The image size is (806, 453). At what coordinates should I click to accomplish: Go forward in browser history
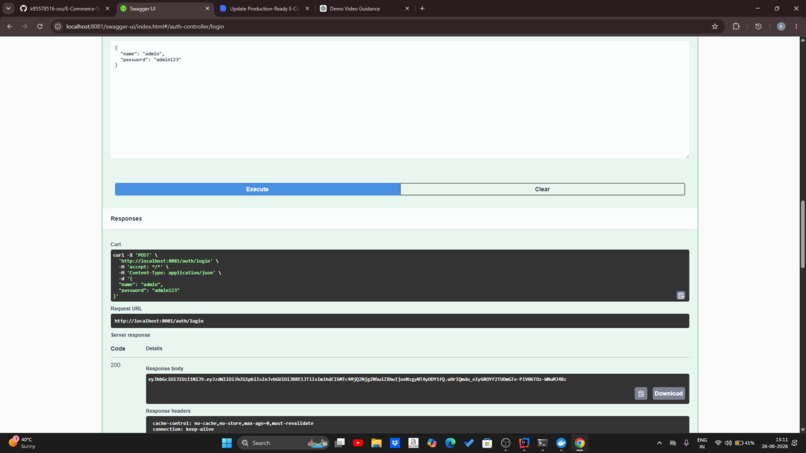(x=25, y=26)
